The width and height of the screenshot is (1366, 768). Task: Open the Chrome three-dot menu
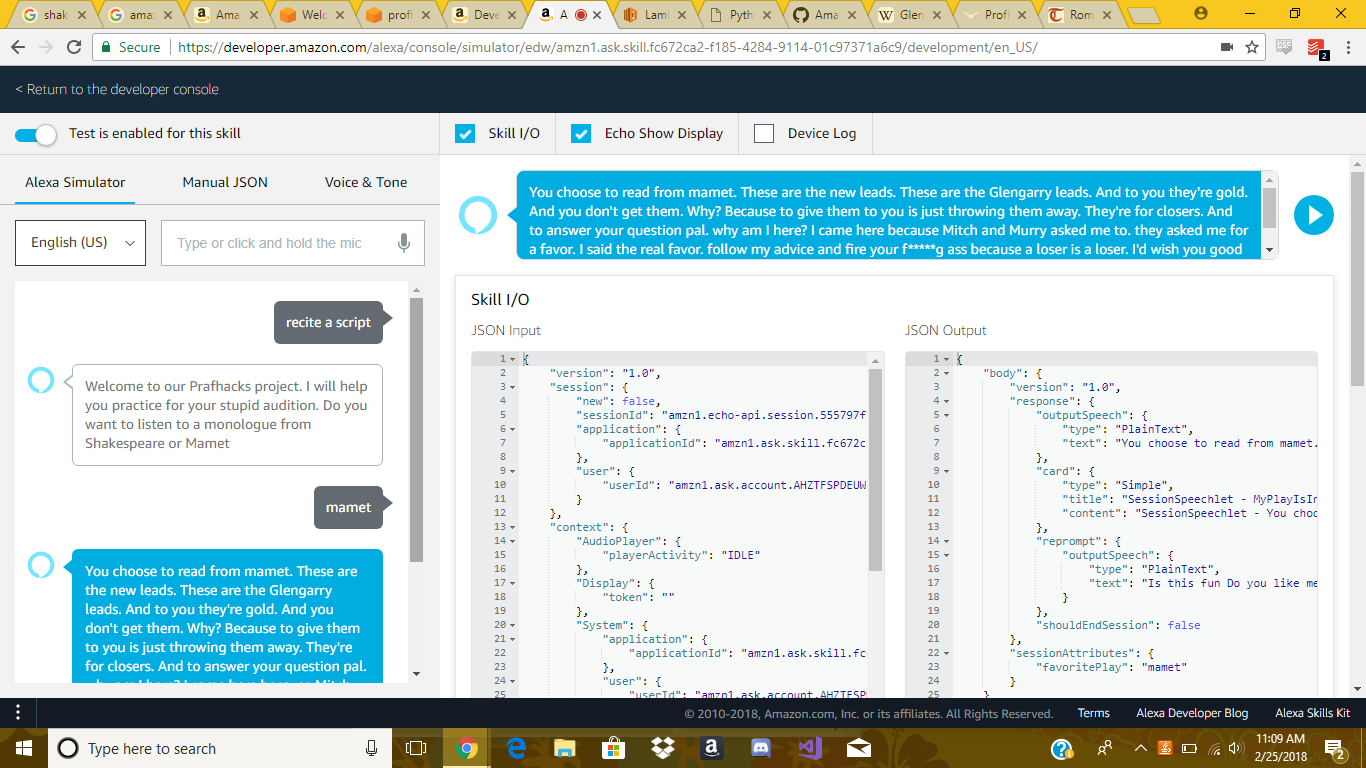1348,47
